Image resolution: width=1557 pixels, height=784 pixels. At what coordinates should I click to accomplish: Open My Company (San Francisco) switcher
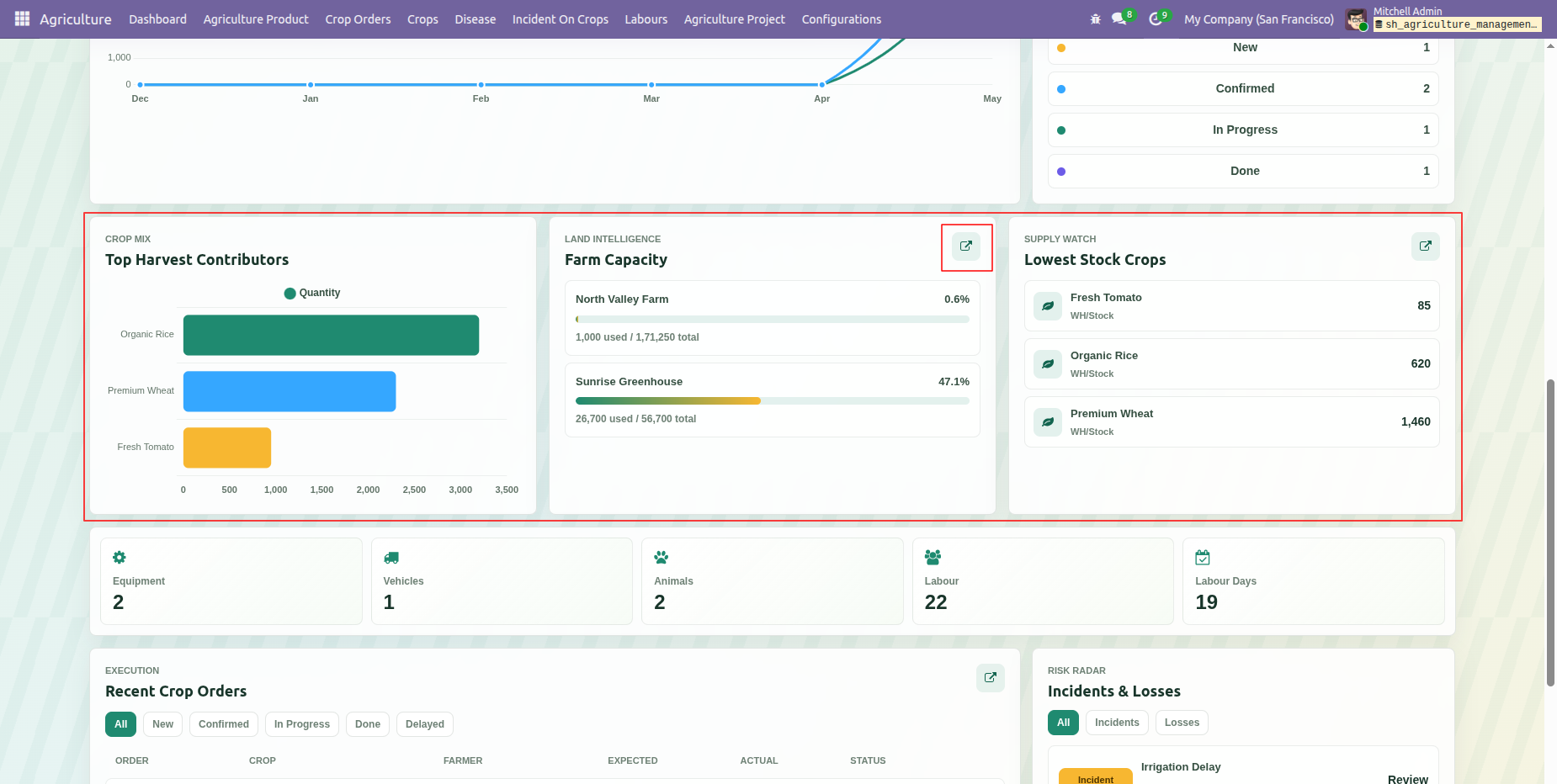click(1259, 19)
